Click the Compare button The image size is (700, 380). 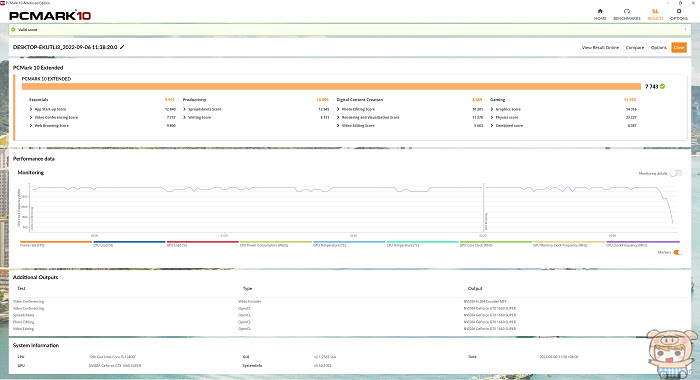click(x=634, y=47)
